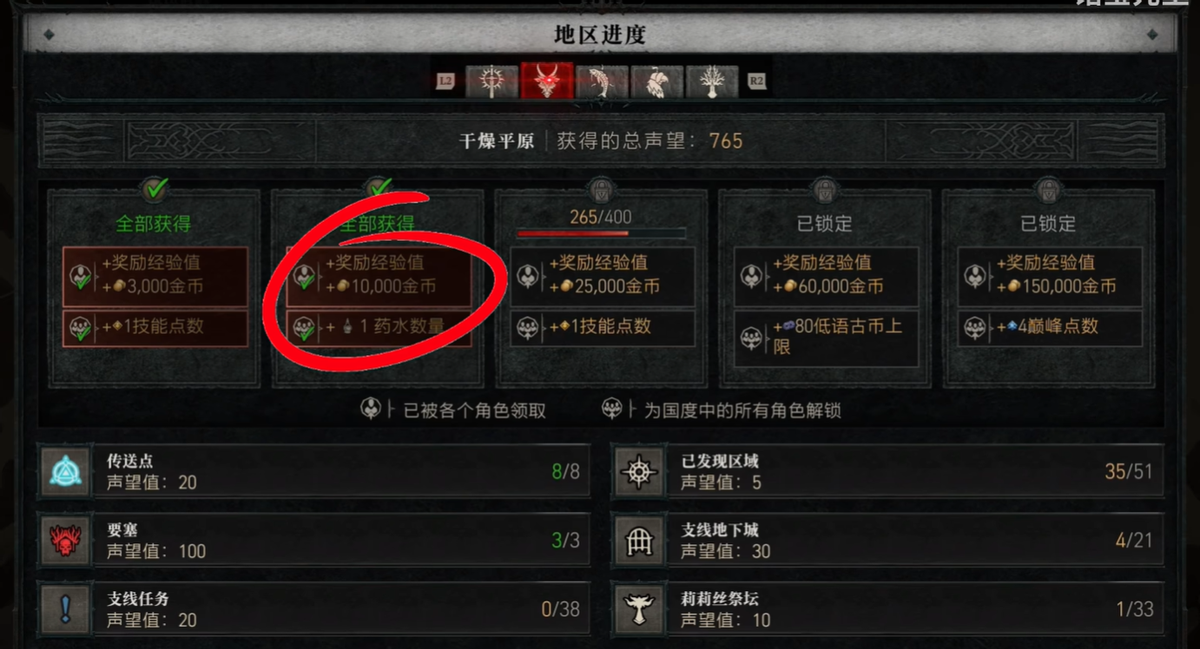Click the L2 previous-region button
Screen dimensions: 1200x649
coord(448,80)
